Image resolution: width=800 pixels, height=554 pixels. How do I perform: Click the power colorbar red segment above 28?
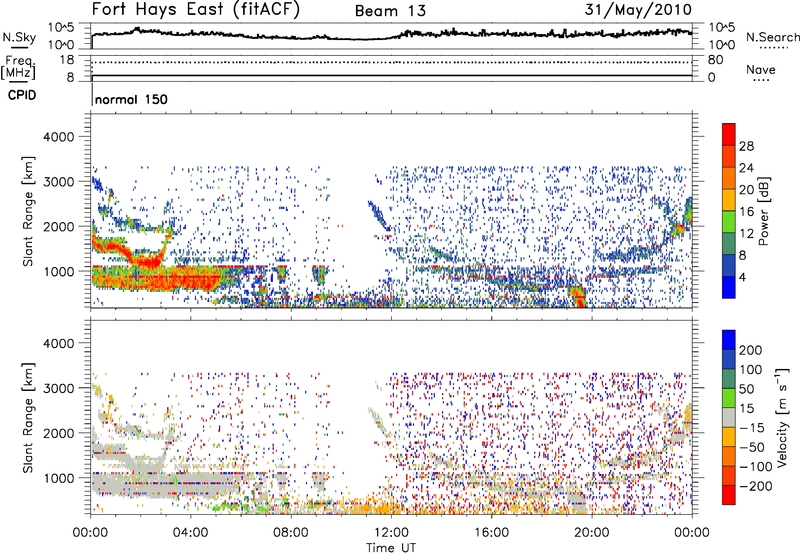[729, 134]
